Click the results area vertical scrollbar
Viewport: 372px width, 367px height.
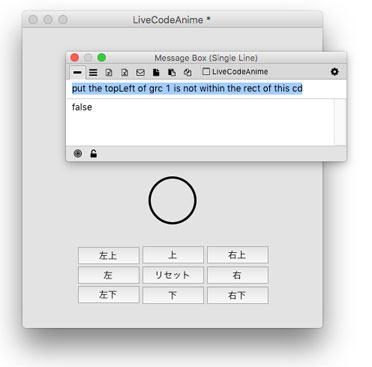point(340,122)
